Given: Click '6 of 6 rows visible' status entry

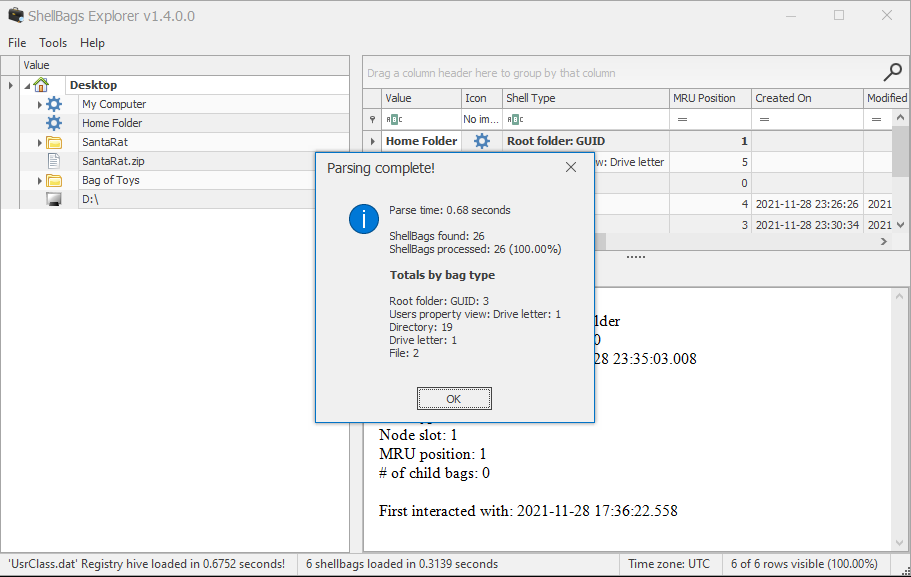Looking at the screenshot, I should pos(804,564).
